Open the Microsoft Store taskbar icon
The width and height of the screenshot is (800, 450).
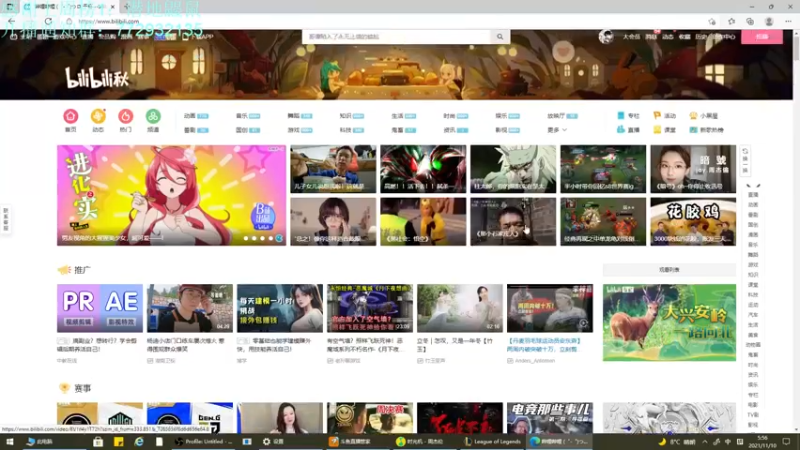tap(98, 441)
